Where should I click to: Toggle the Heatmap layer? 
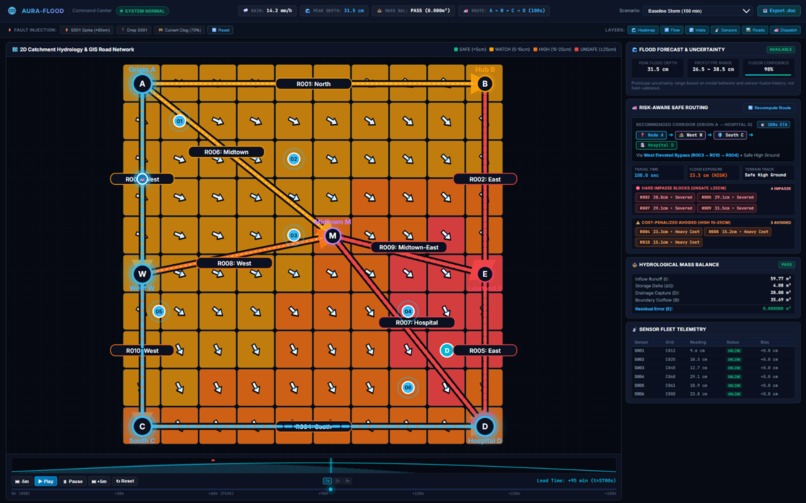click(644, 30)
